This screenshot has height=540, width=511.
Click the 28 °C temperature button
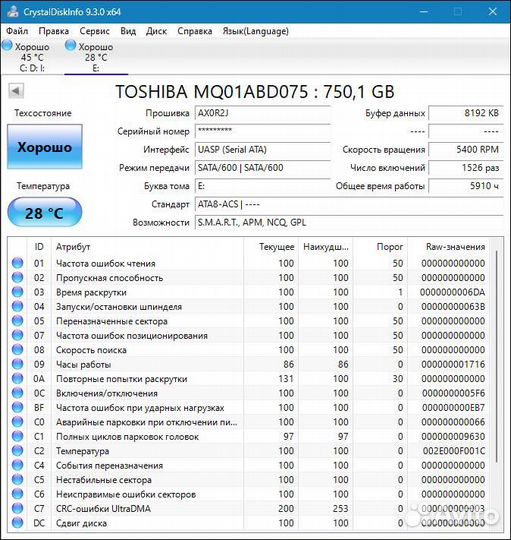(x=45, y=213)
